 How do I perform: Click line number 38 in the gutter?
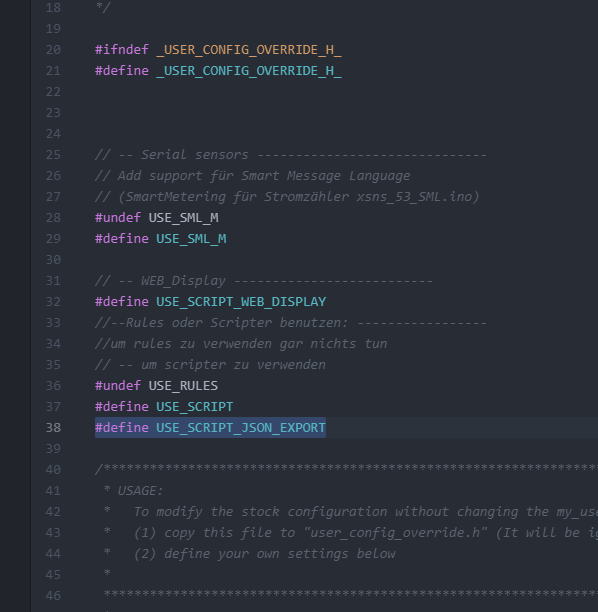[x=53, y=428]
